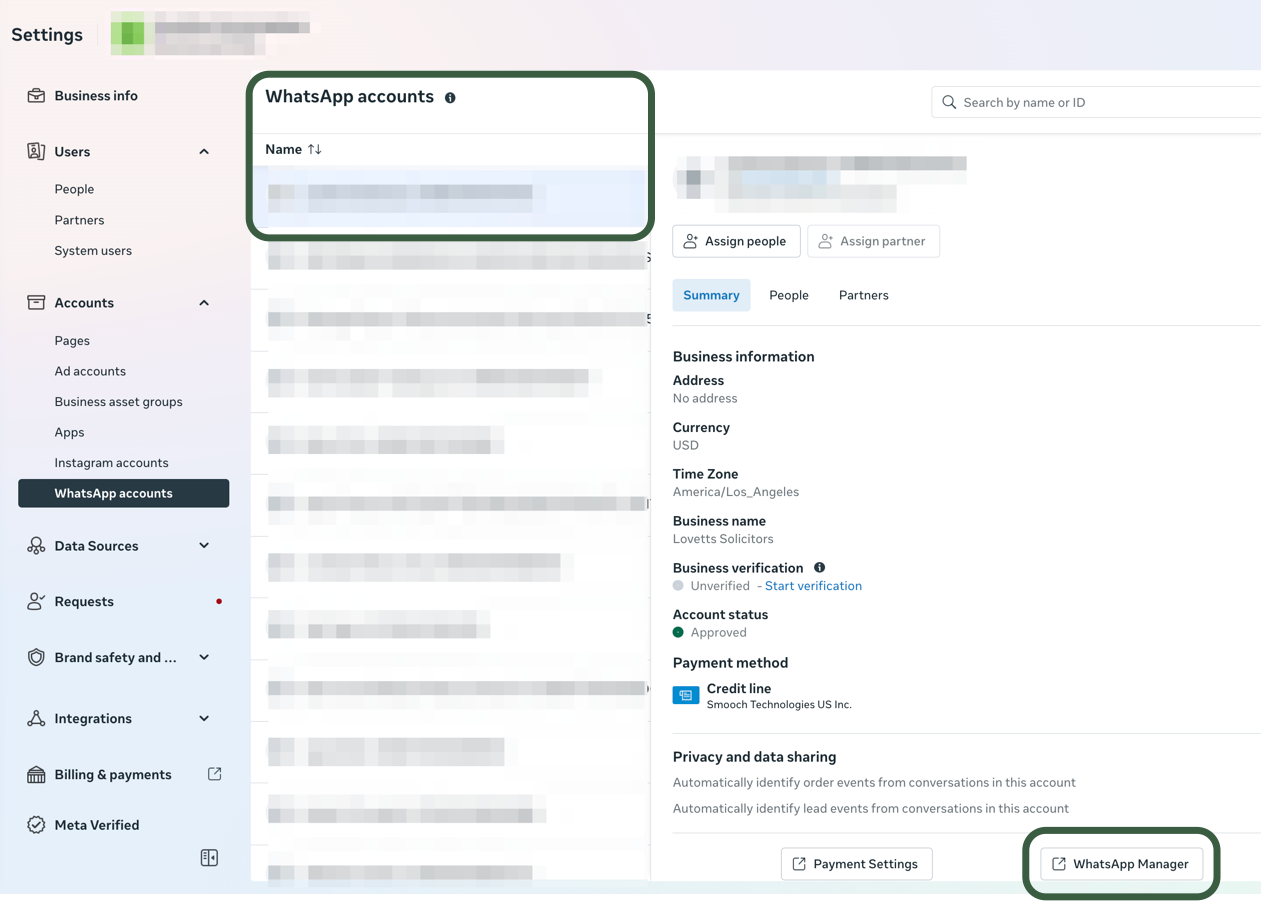The width and height of the screenshot is (1261, 901).
Task: Open Billing & payments external link icon
Action: click(214, 774)
